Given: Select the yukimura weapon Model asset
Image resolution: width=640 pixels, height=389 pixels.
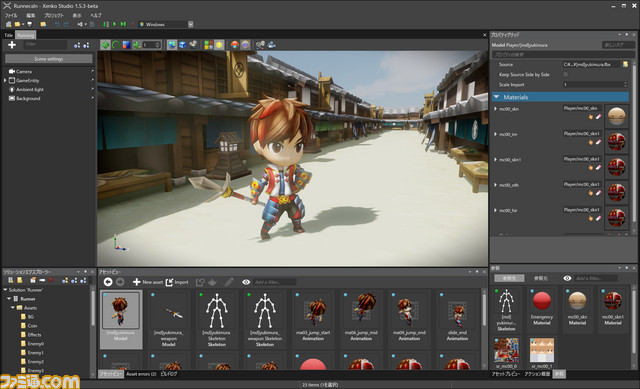Looking at the screenshot, I should [169, 320].
